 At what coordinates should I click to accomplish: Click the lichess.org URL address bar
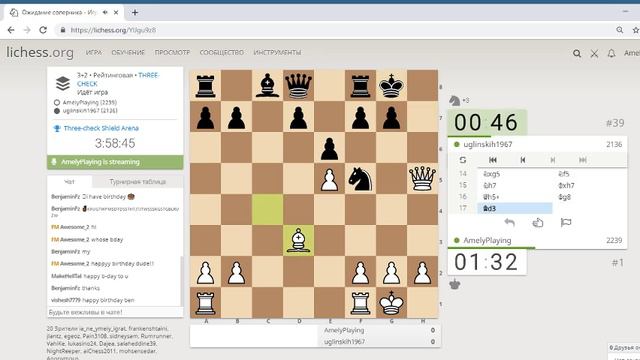[x=113, y=30]
